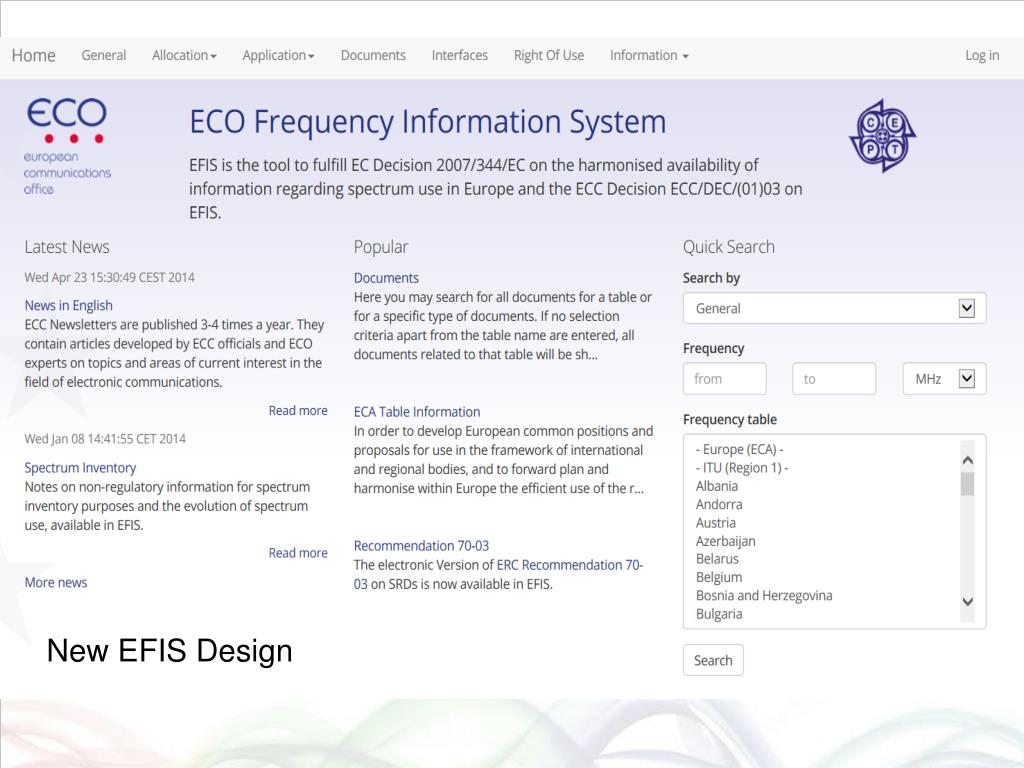1024x768 pixels.
Task: Select Bosnia and Herzegovina in the list
Action: pyautogui.click(x=764, y=596)
